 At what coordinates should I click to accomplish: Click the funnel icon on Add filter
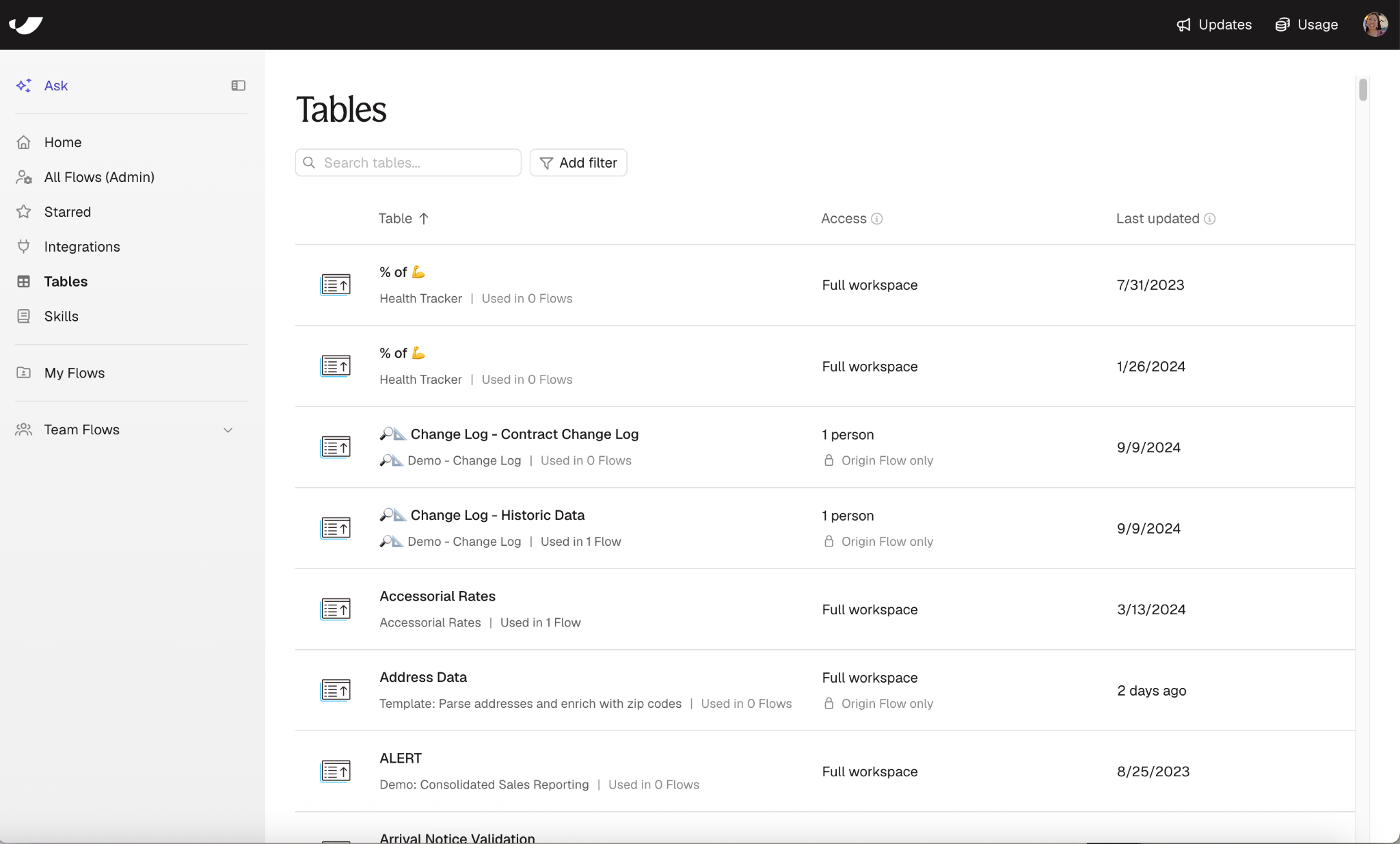[546, 163]
